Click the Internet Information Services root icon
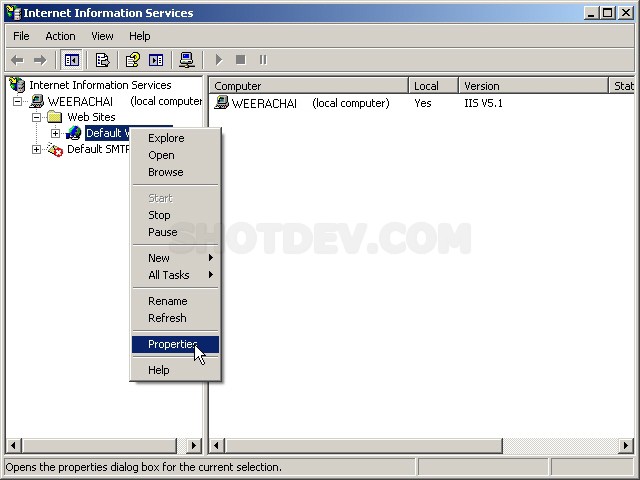 pyautogui.click(x=17, y=85)
